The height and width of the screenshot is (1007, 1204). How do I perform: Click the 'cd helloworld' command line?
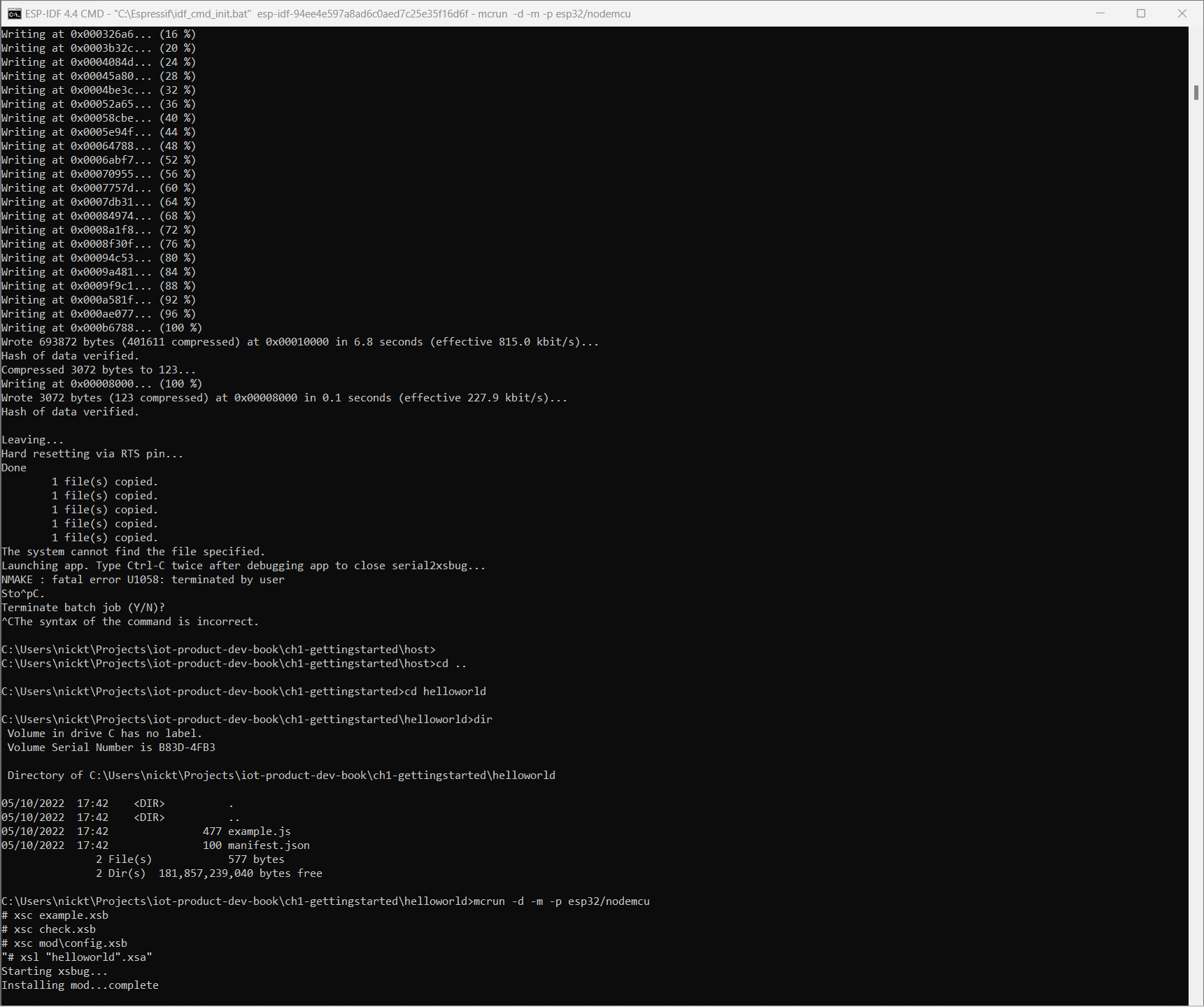(x=446, y=691)
